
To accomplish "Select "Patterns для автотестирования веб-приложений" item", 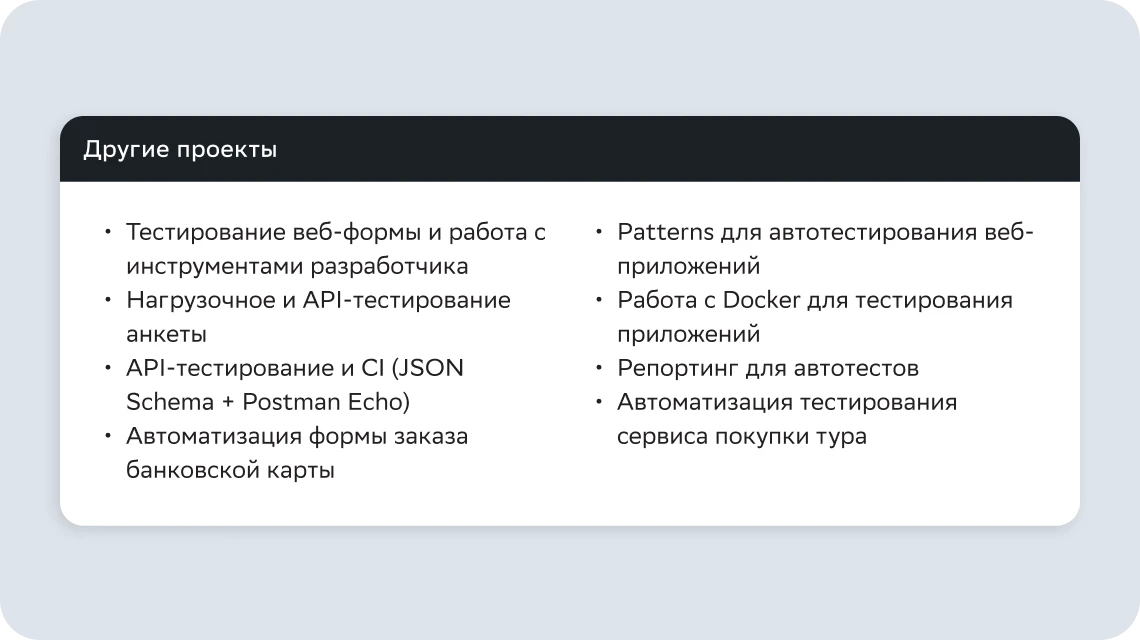I will point(825,250).
